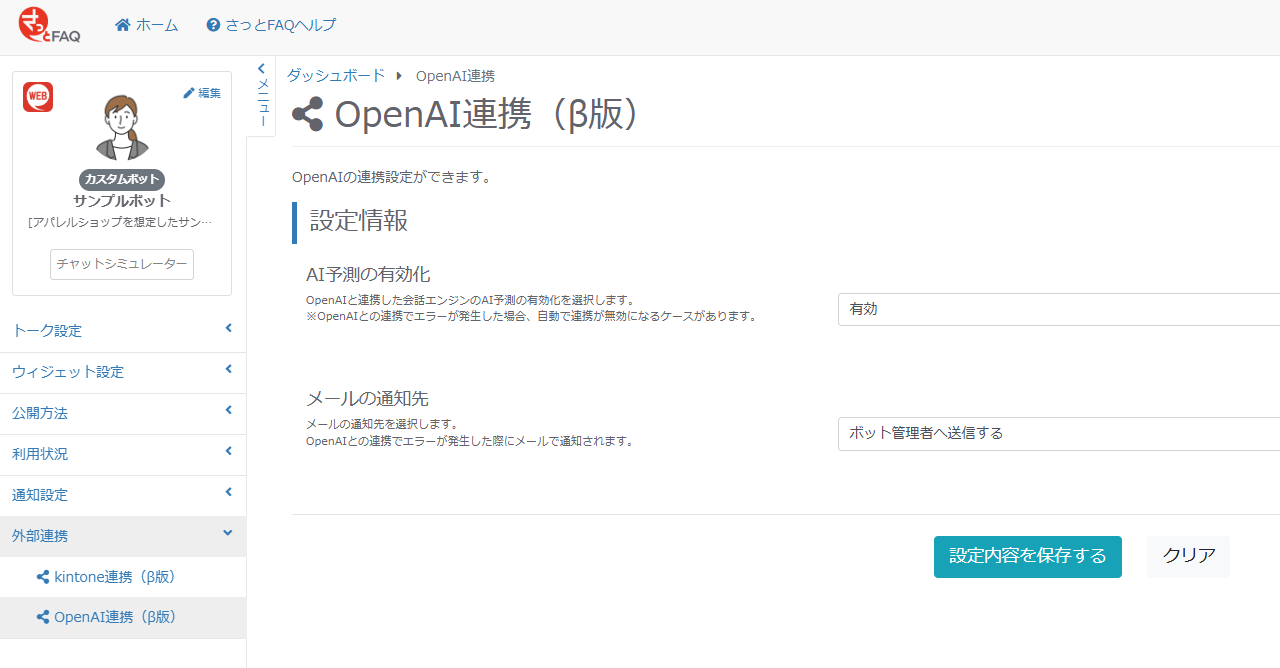Expand the ウィジェット設定 section
Viewport: 1280px width, 668px height.
point(122,372)
